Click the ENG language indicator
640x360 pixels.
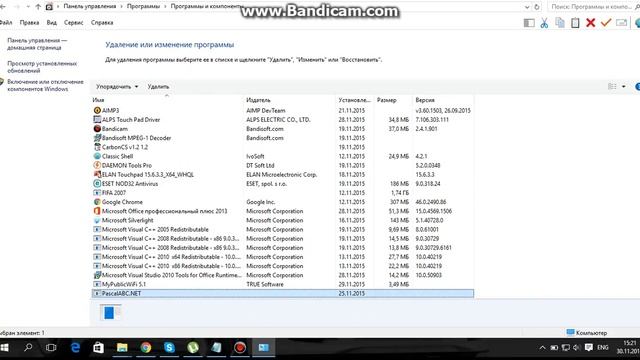[602, 348]
